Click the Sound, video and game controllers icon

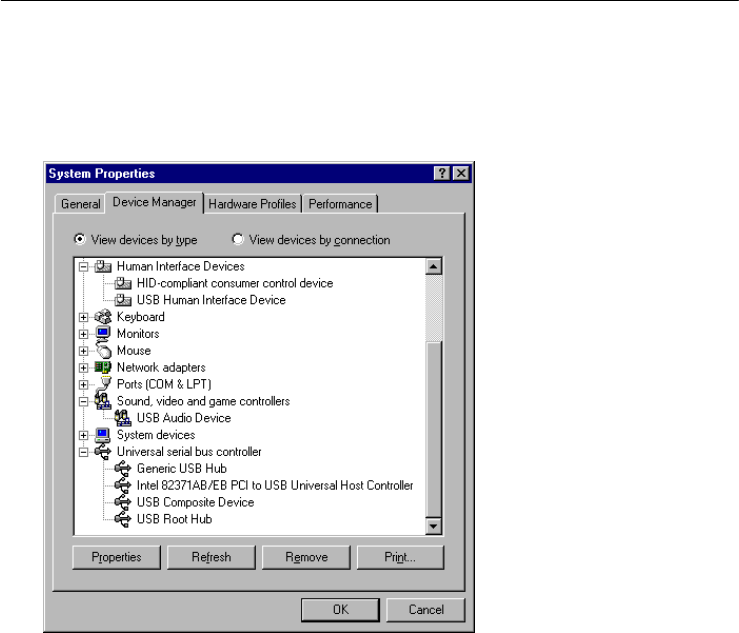coord(103,401)
